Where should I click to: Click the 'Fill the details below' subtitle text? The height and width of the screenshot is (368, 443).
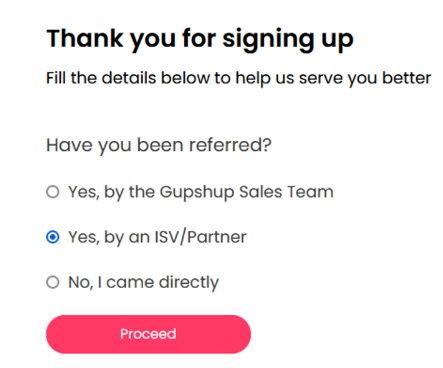pos(238,78)
